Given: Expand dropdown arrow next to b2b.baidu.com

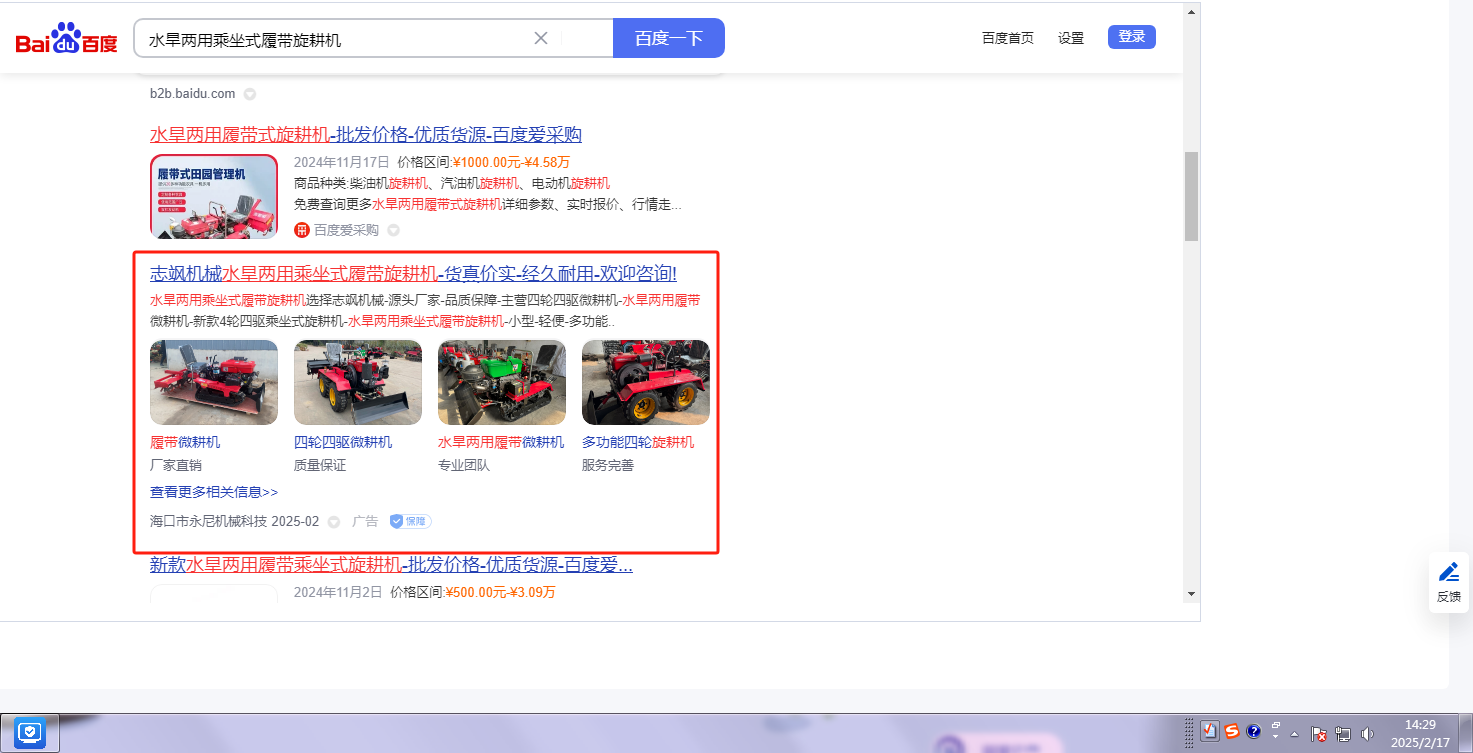Looking at the screenshot, I should [x=250, y=94].
